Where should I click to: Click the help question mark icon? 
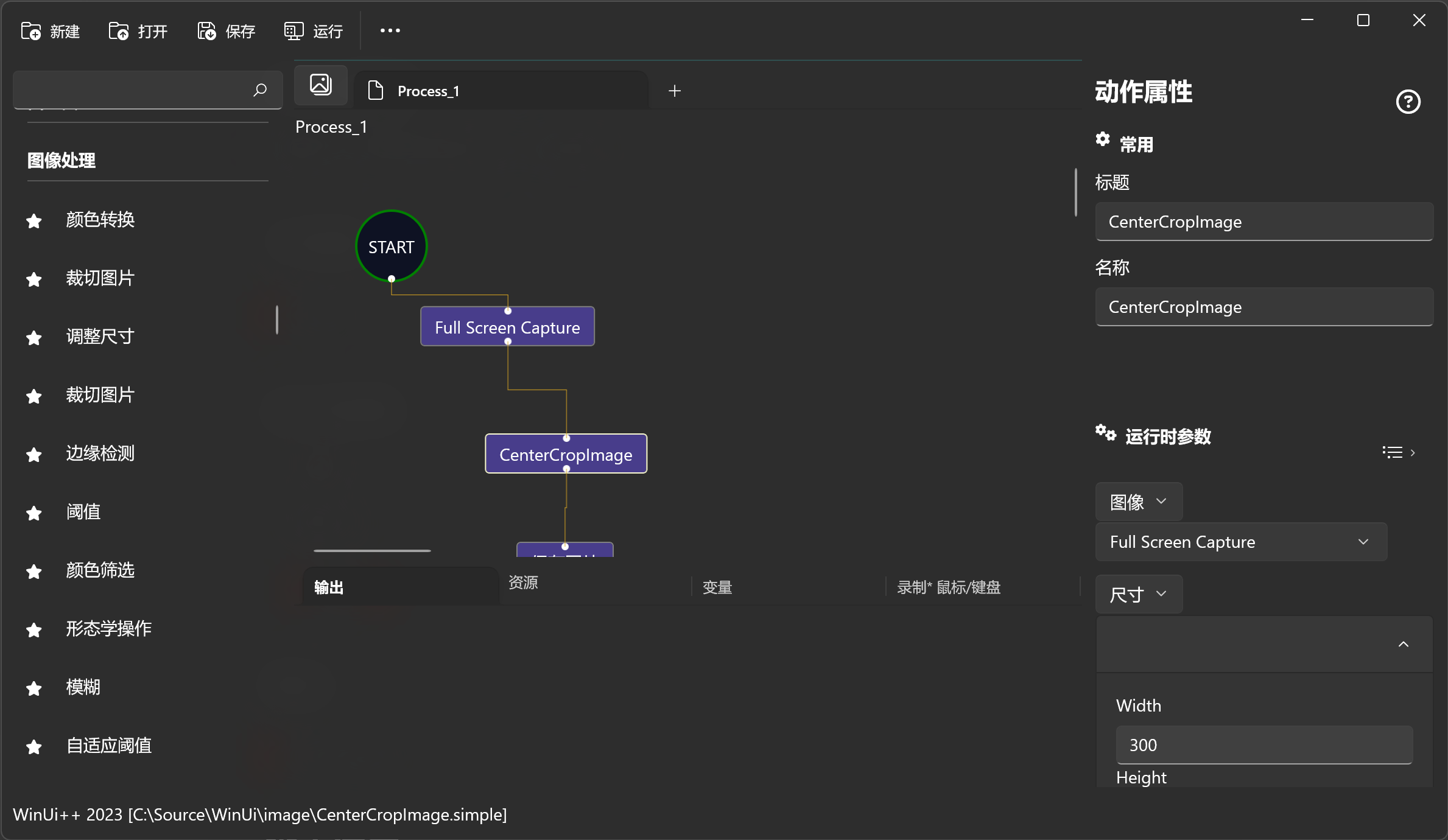pos(1408,102)
